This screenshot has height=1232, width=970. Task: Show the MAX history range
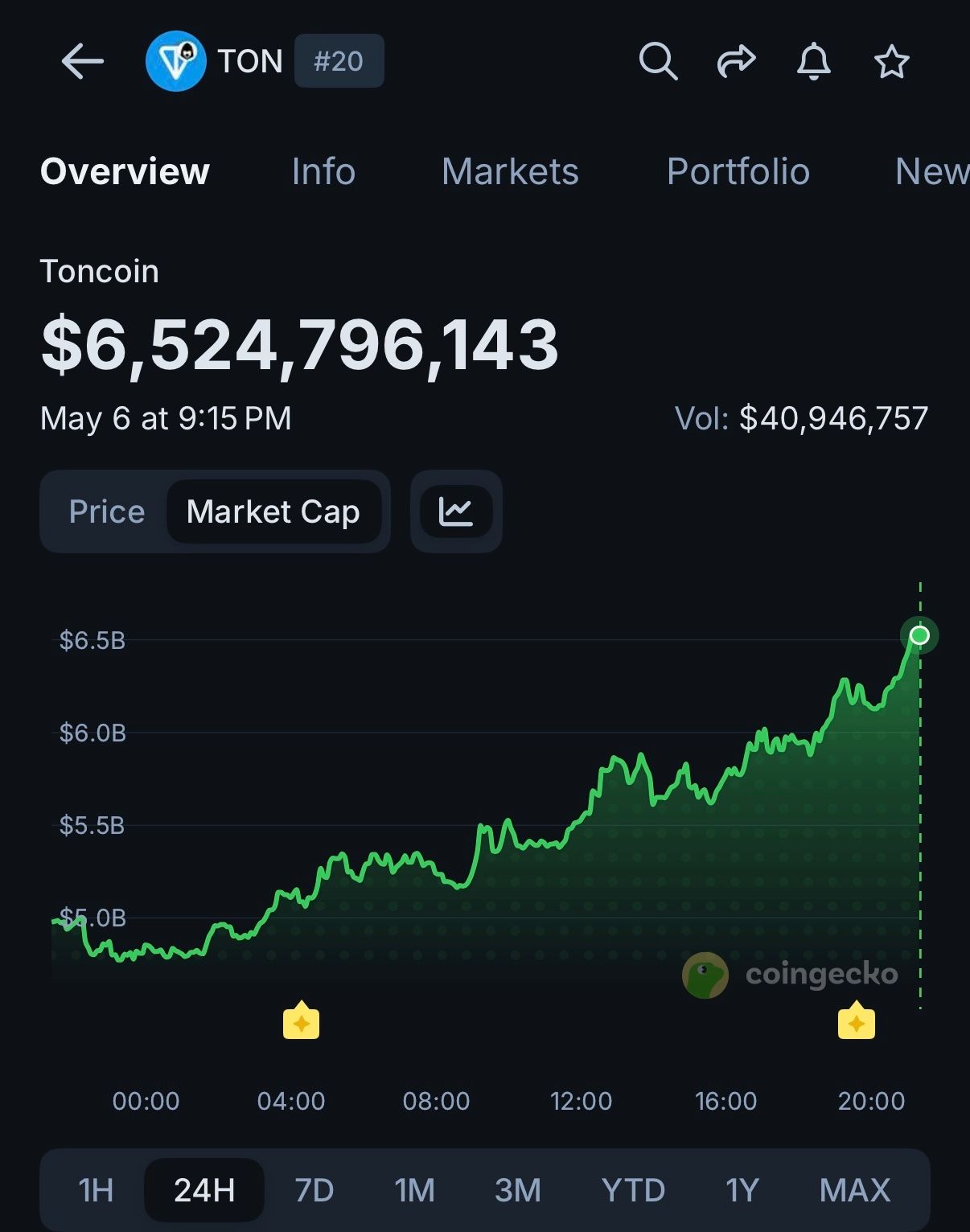855,1190
